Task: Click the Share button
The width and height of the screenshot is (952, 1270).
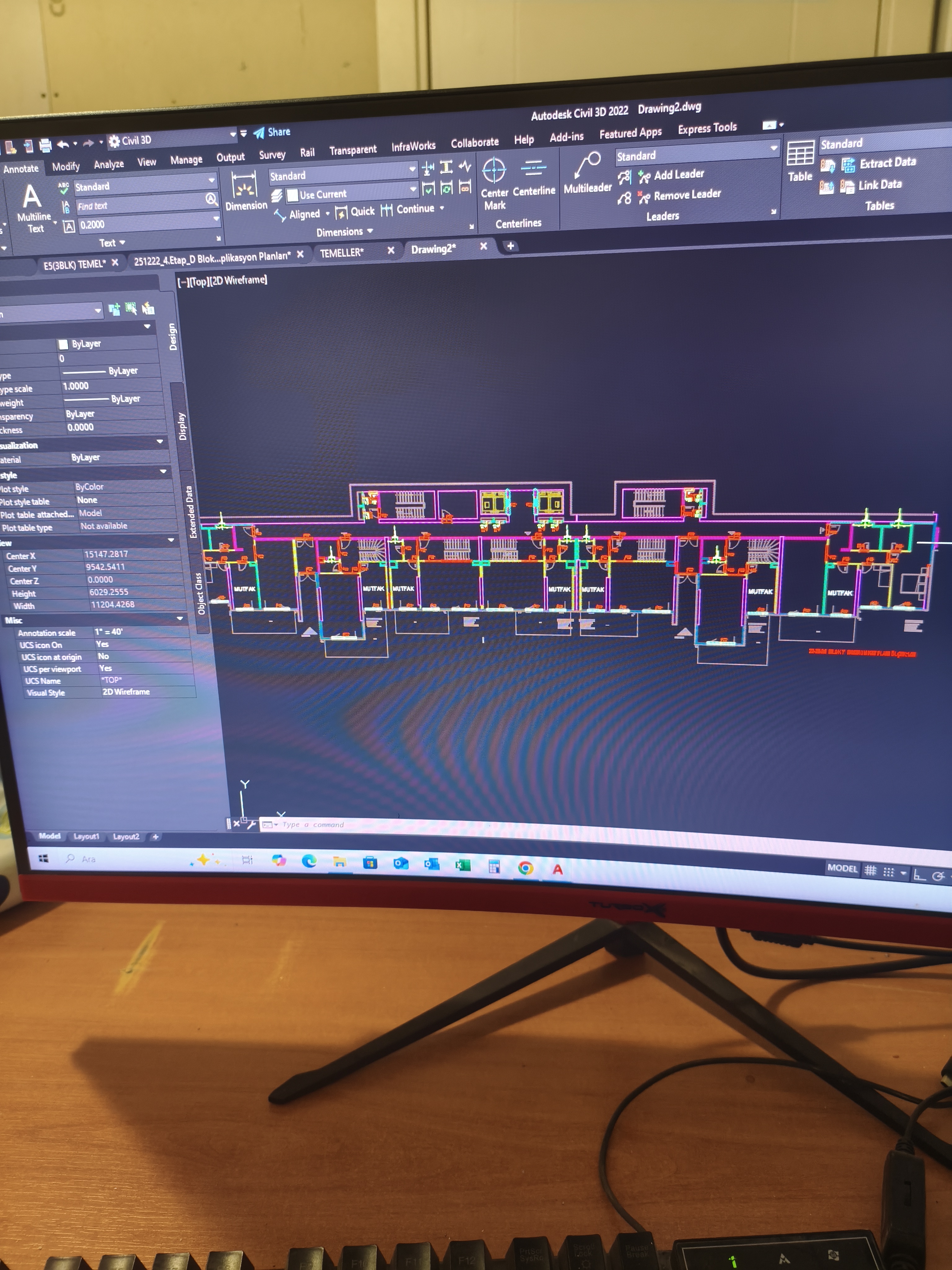Action: coord(272,132)
